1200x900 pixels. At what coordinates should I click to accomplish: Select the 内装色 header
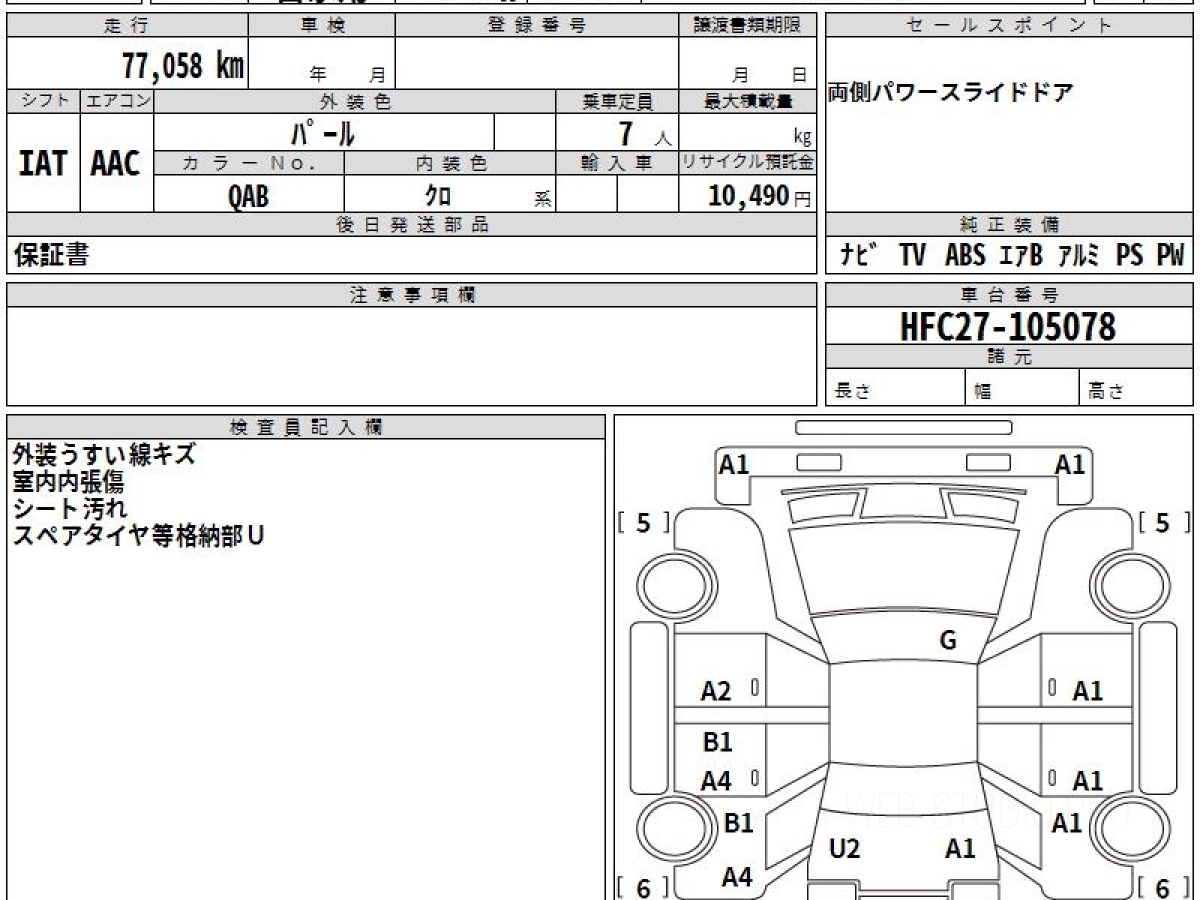click(450, 164)
